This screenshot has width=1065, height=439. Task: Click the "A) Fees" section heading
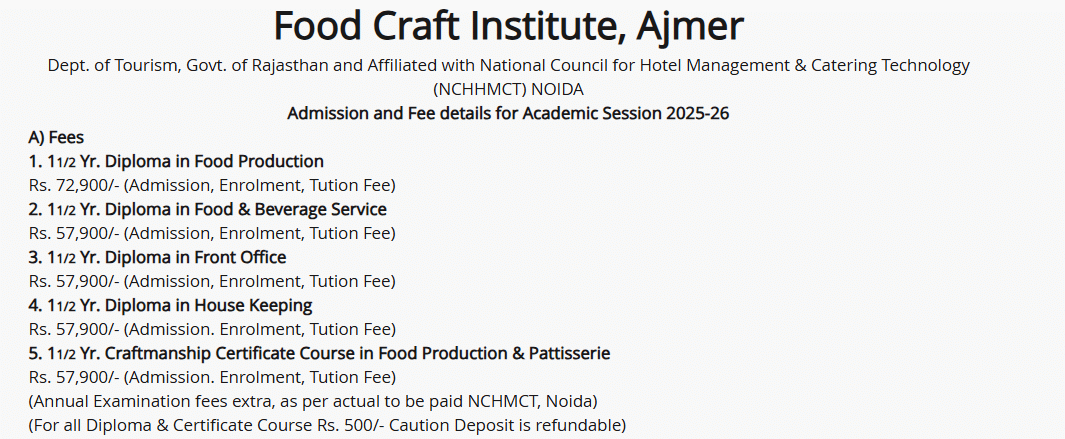pos(56,137)
